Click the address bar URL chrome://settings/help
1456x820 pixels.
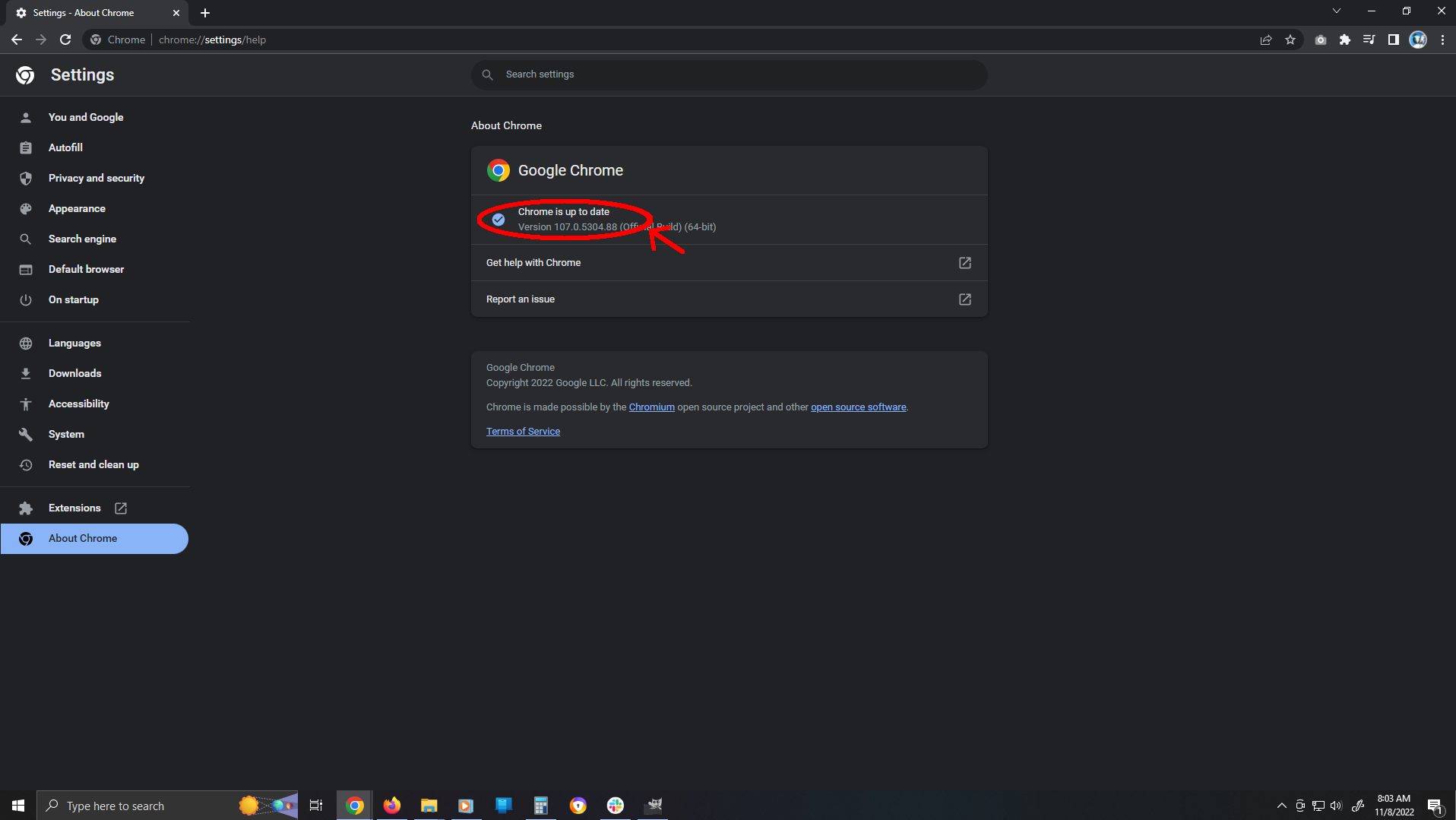click(212, 40)
